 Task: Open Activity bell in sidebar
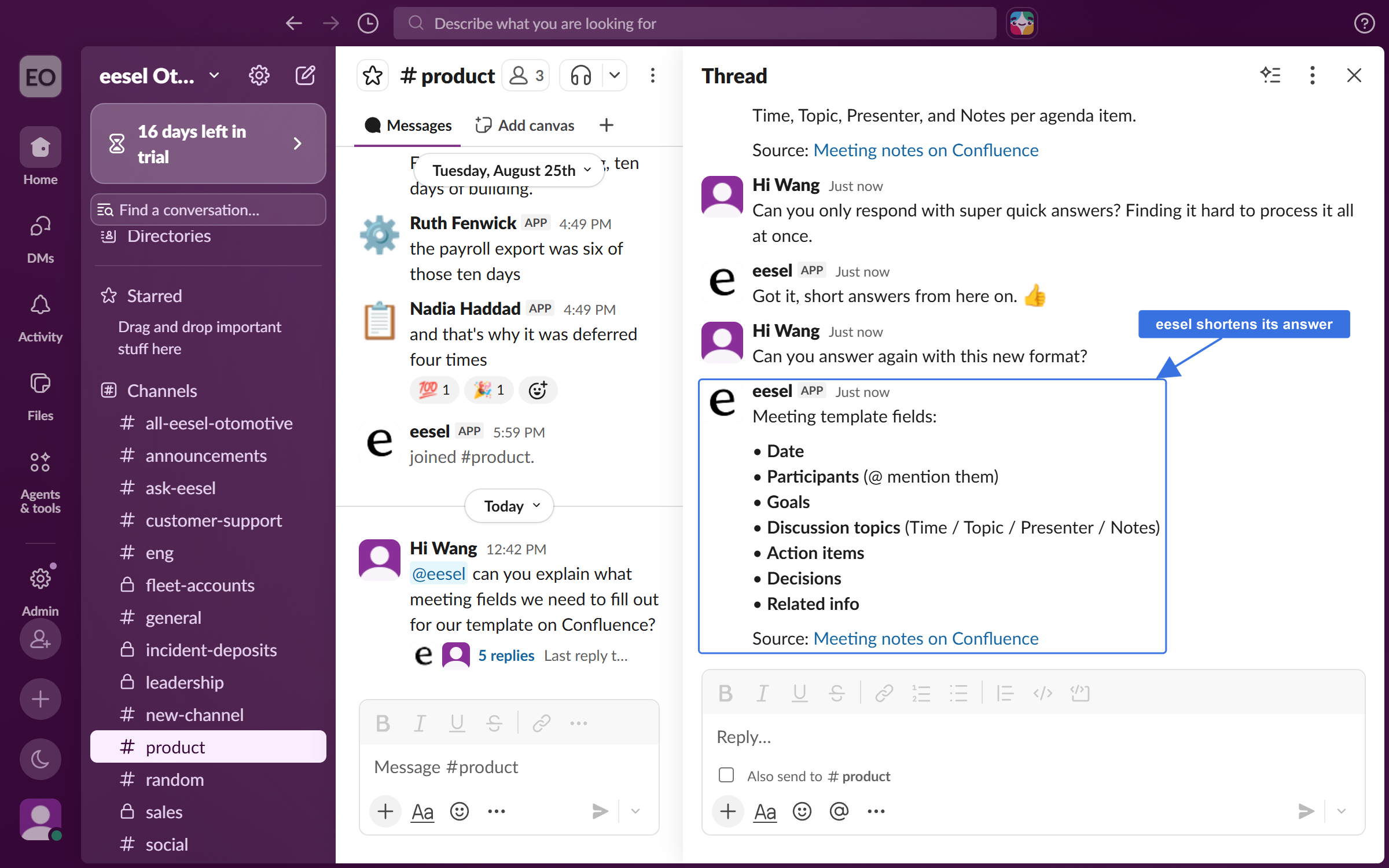40,317
